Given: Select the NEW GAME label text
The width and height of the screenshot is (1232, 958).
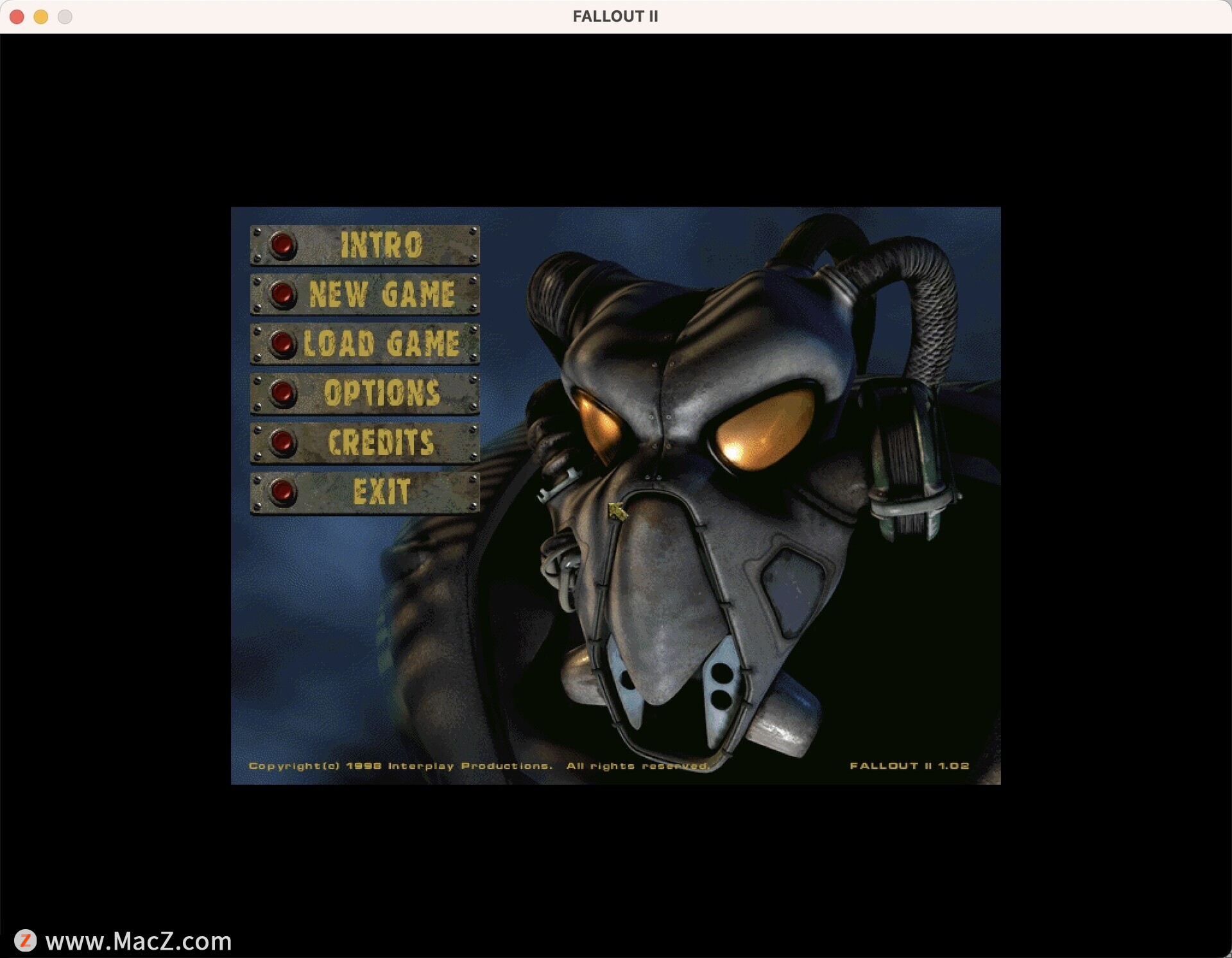Looking at the screenshot, I should 382,295.
